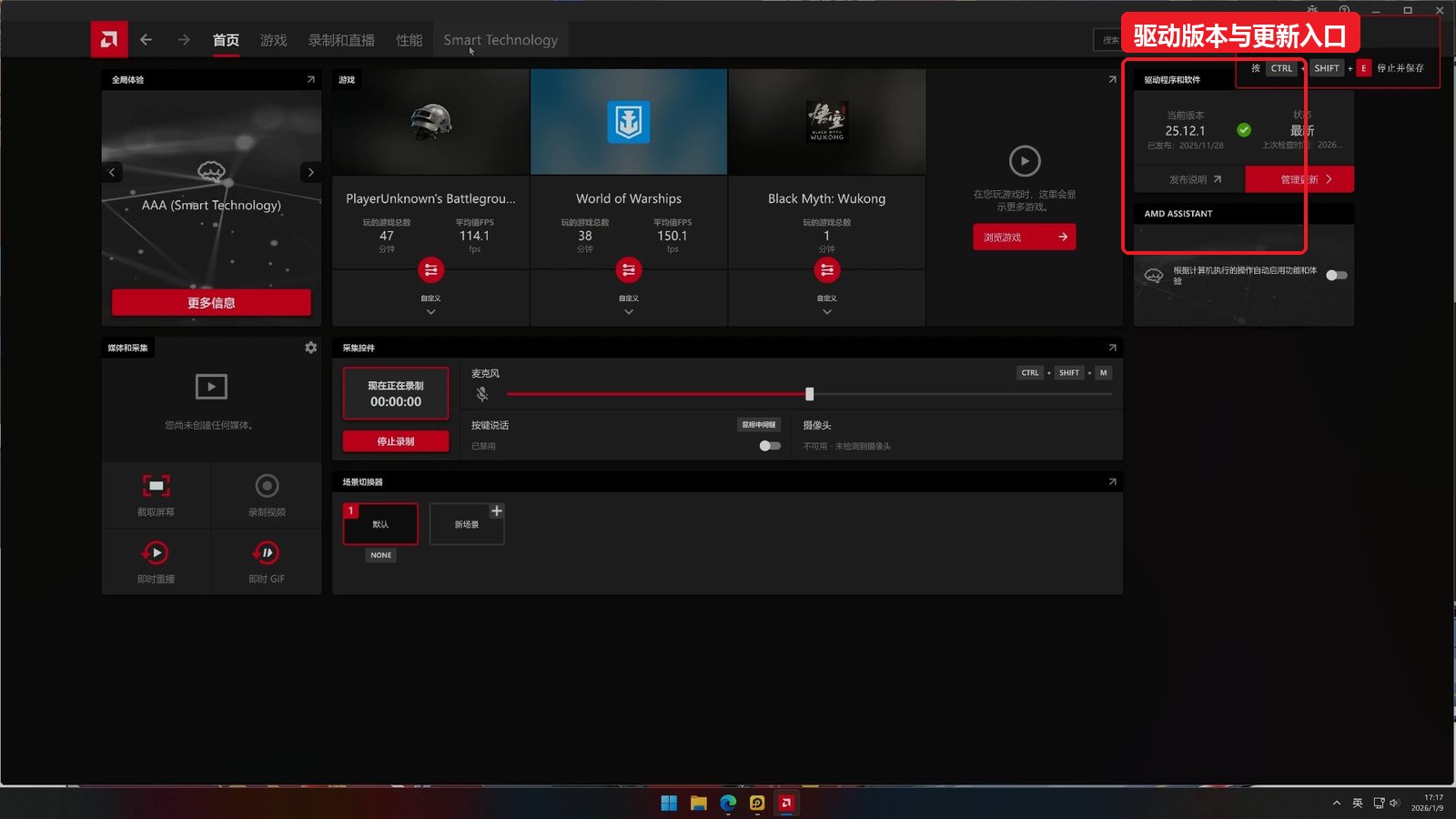1456x819 pixels.
Task: Expand PUBG custom profile chevron
Action: pyautogui.click(x=431, y=312)
